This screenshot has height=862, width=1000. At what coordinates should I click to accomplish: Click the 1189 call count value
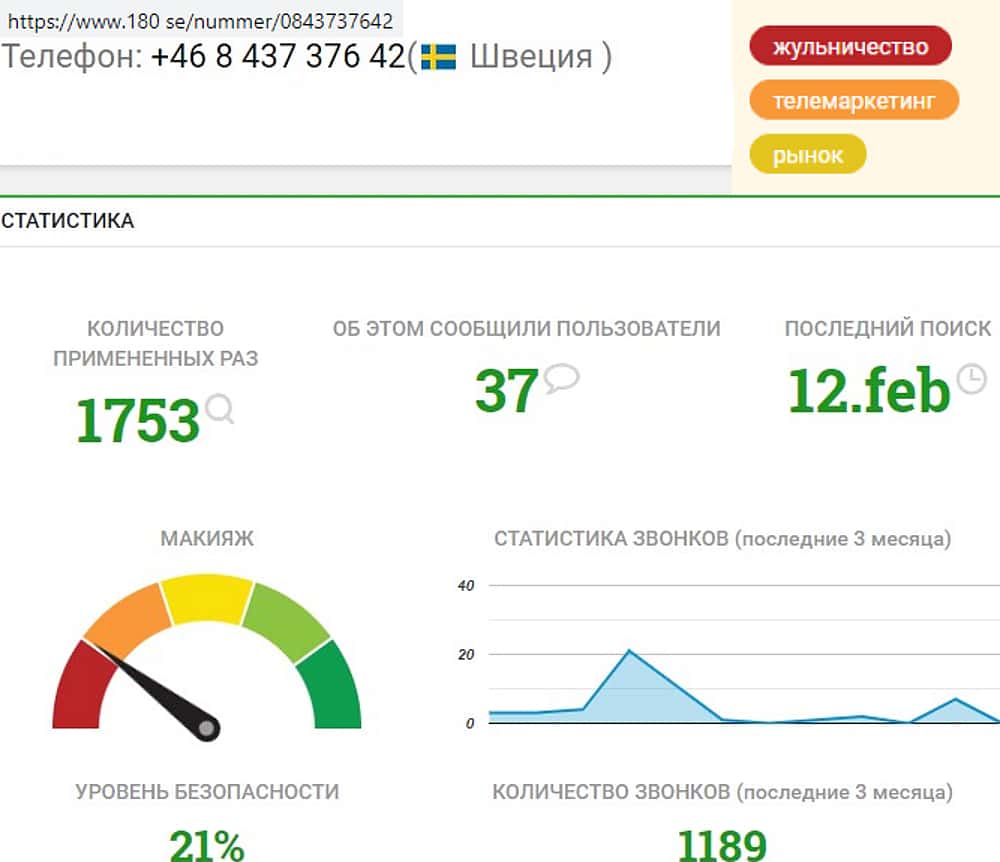[722, 845]
